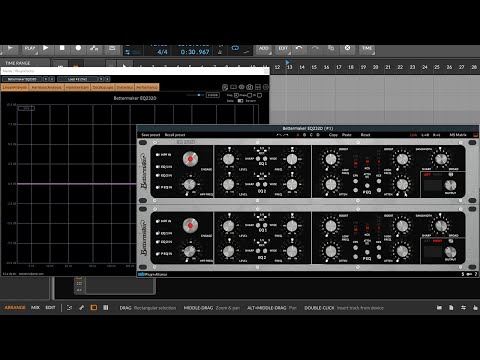Viewport: 480px width, 360px height.
Task: Click bar 20 on the arranger timeline ruler
Action: tap(375, 67)
